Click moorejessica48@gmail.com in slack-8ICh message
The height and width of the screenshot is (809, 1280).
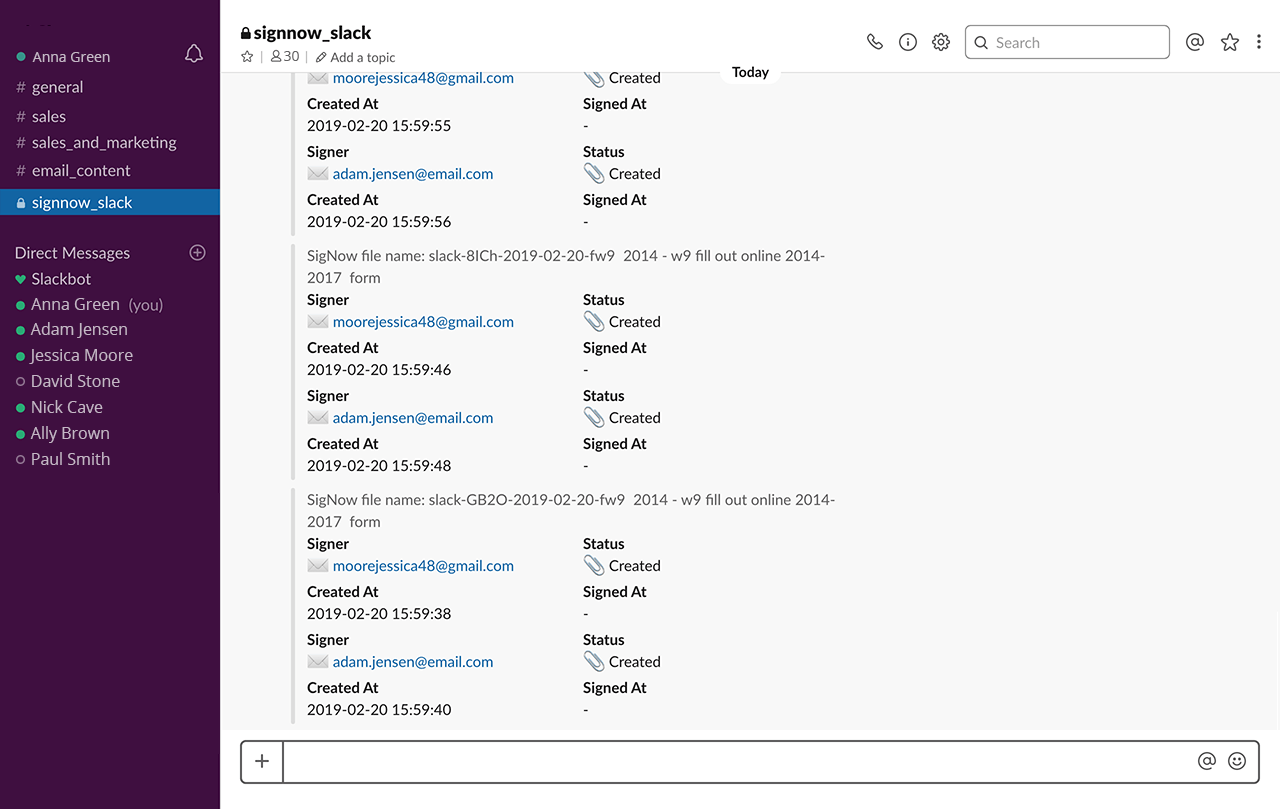pos(423,322)
